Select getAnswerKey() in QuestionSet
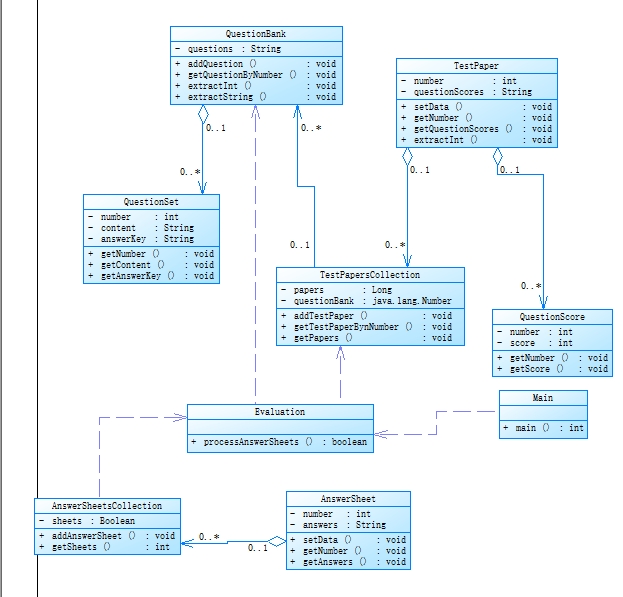 pos(151,276)
